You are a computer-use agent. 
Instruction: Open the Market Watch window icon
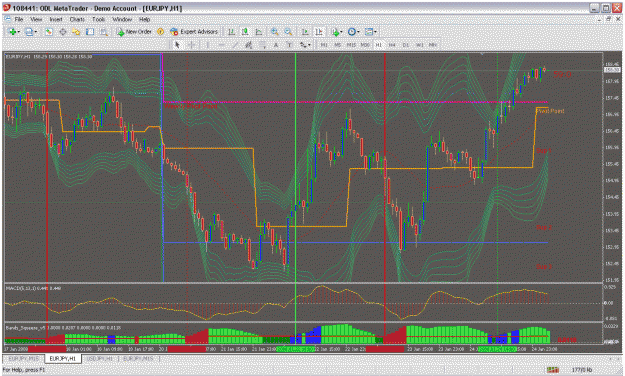coord(49,32)
